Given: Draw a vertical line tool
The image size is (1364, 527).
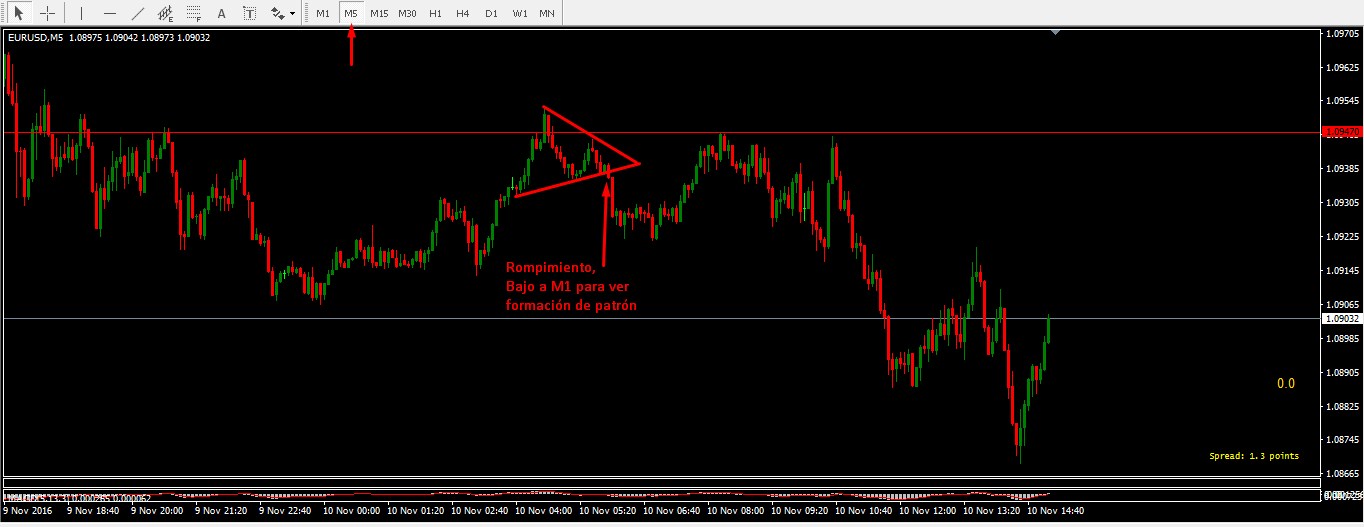Looking at the screenshot, I should click(x=81, y=14).
